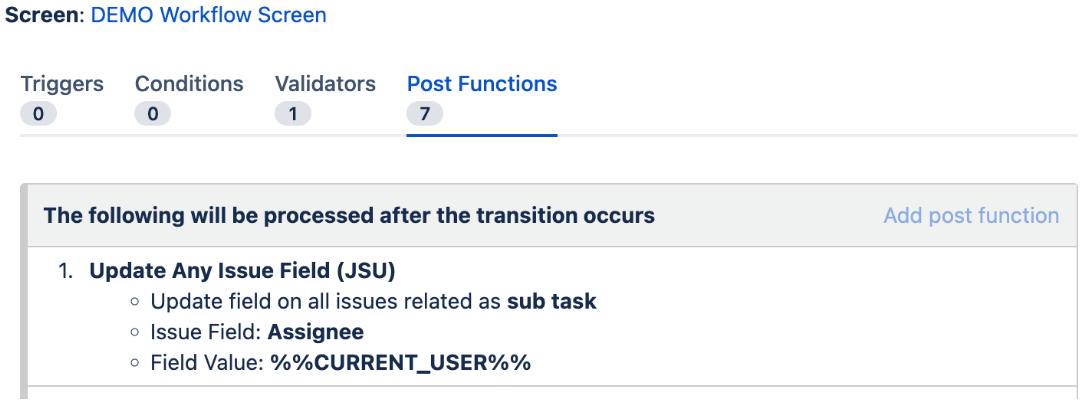Select the Update Any Issue Field (JSU) entry

[242, 271]
